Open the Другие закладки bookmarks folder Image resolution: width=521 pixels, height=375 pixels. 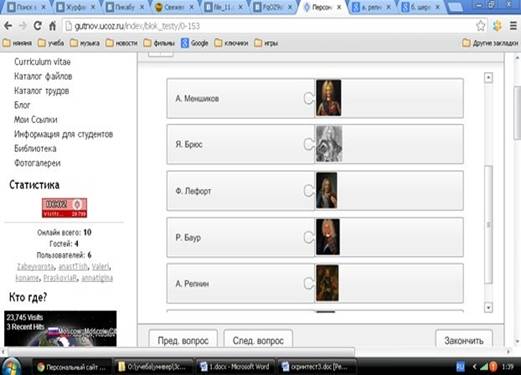(490, 43)
